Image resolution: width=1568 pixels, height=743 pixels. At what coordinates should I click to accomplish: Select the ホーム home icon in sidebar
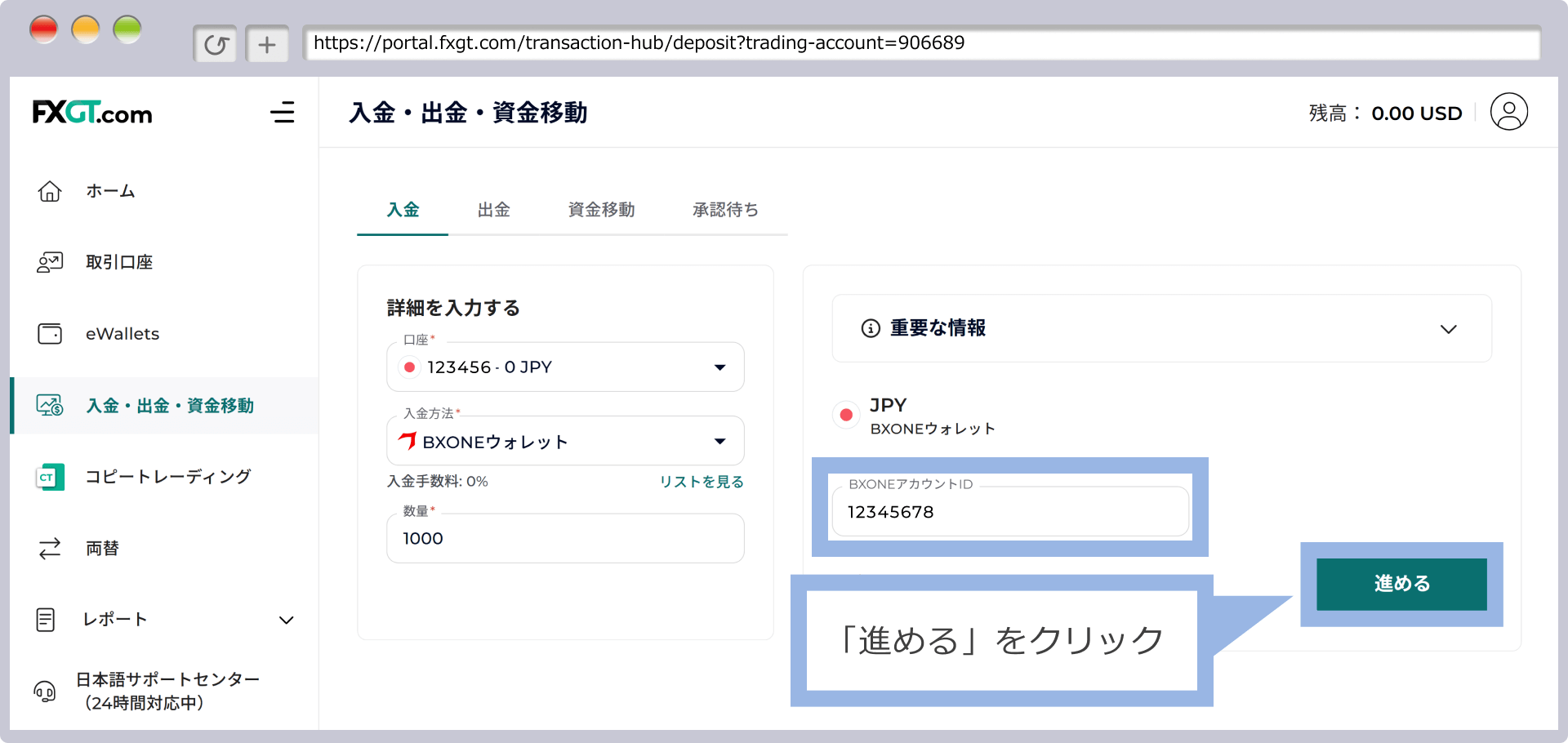coord(50,190)
